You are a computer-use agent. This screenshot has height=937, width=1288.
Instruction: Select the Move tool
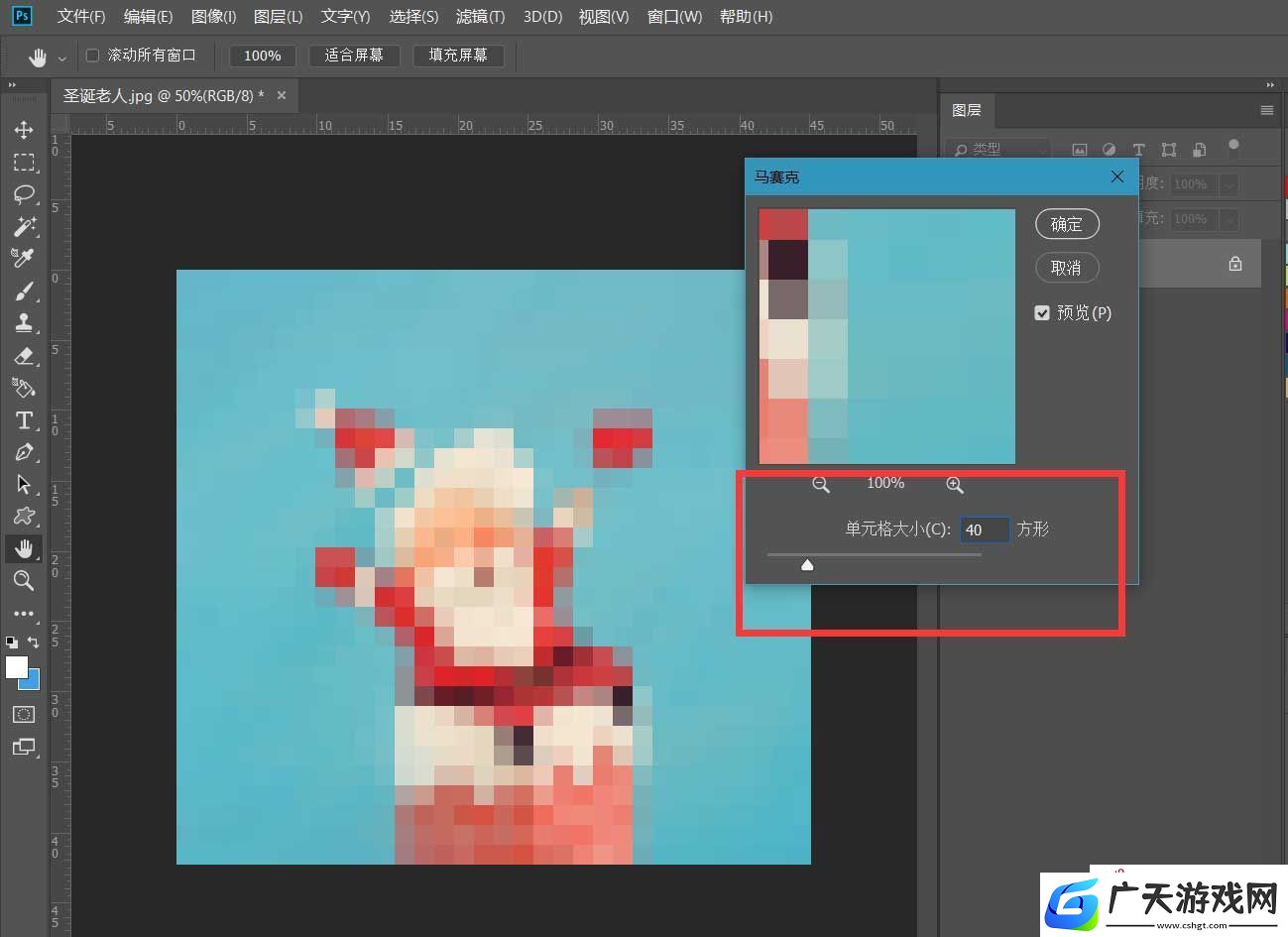point(24,130)
